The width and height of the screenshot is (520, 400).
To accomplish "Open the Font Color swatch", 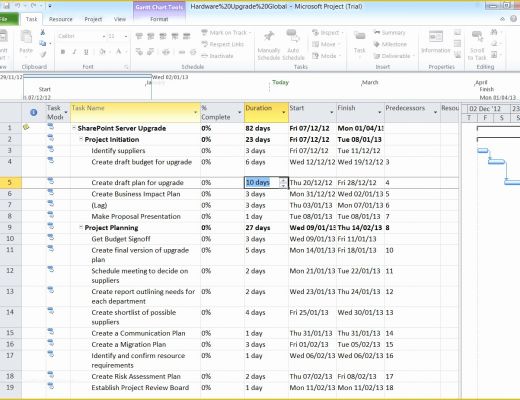I will [118, 52].
